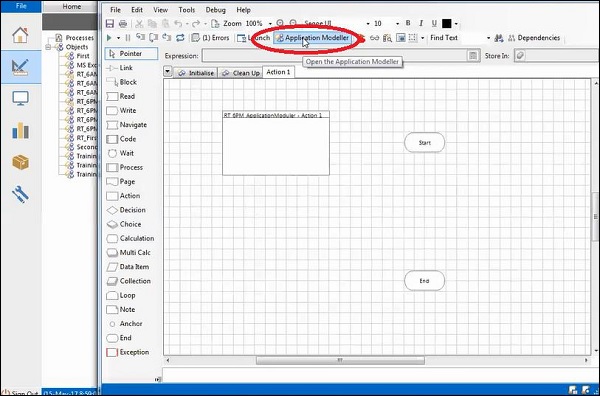
Task: Open the Find Text dropdown arrow
Action: pyautogui.click(x=488, y=38)
